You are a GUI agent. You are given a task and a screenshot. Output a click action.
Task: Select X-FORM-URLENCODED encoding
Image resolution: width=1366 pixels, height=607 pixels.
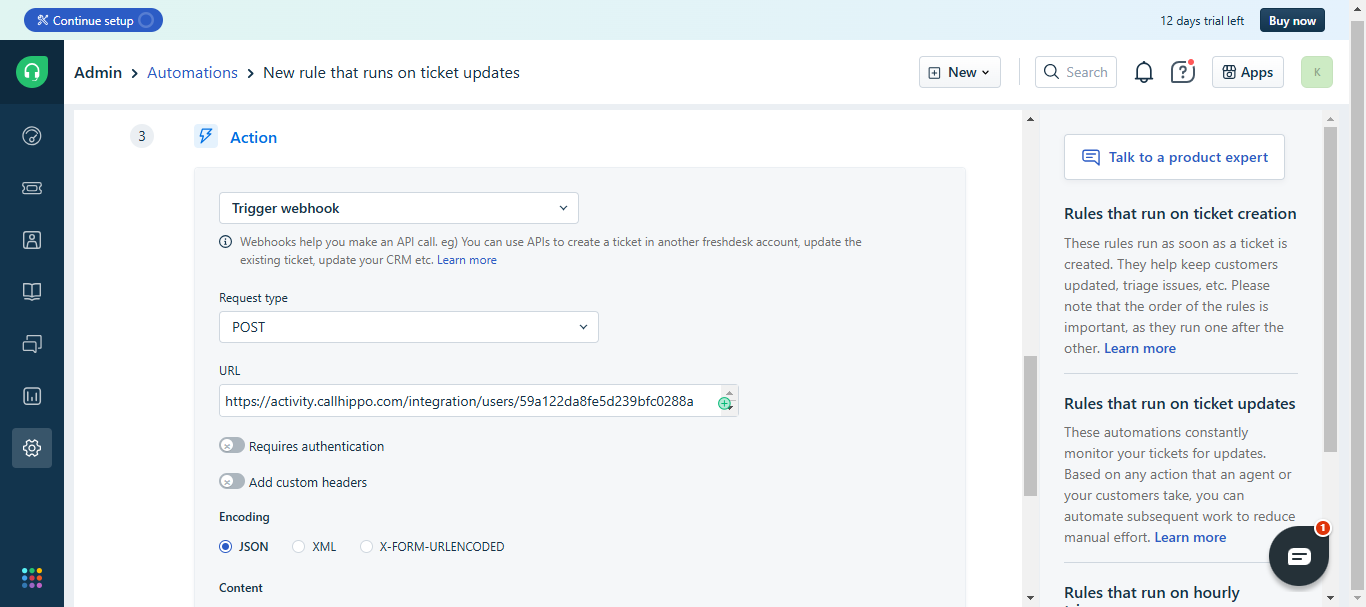click(x=366, y=547)
